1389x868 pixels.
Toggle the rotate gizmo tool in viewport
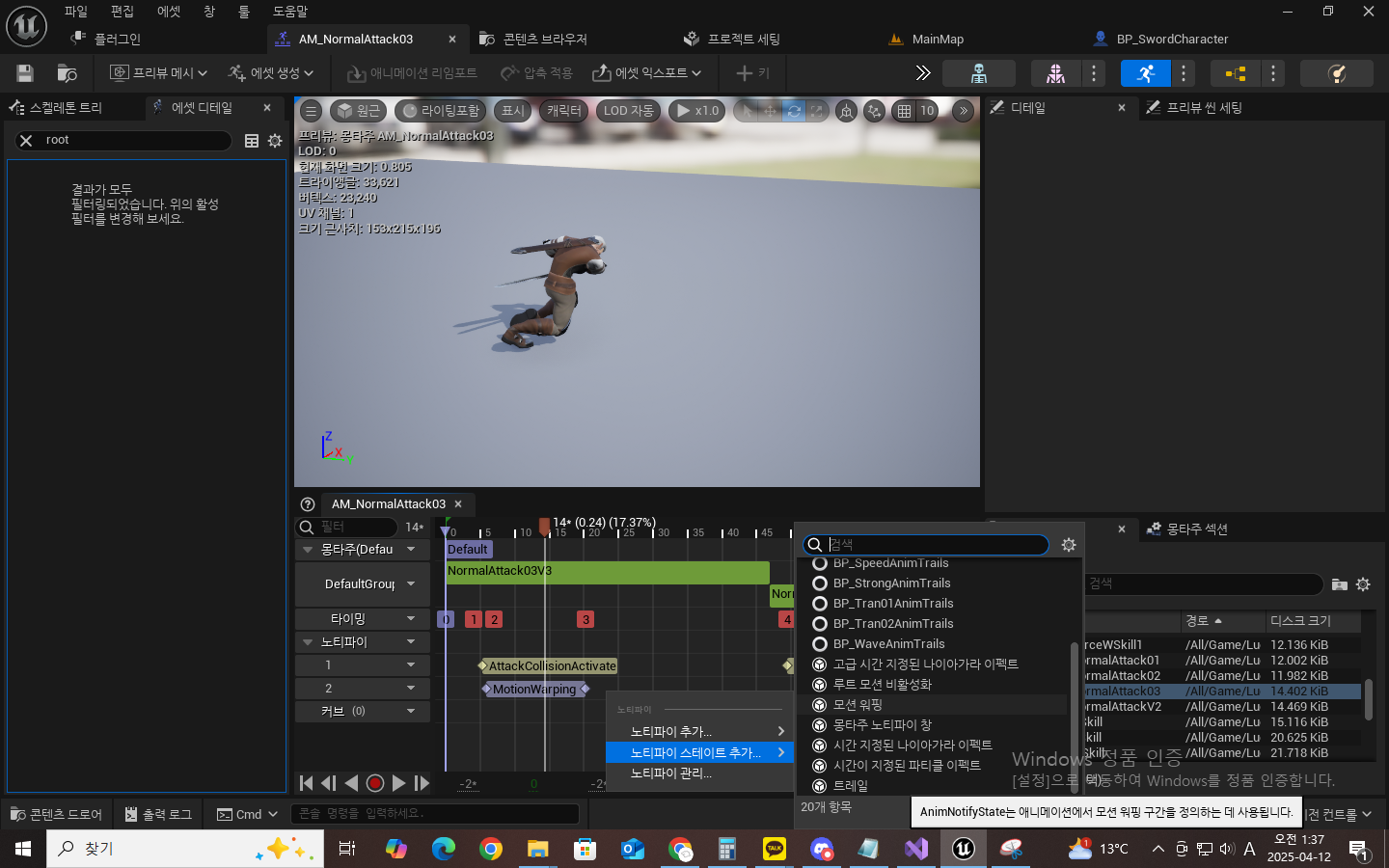[x=793, y=111]
